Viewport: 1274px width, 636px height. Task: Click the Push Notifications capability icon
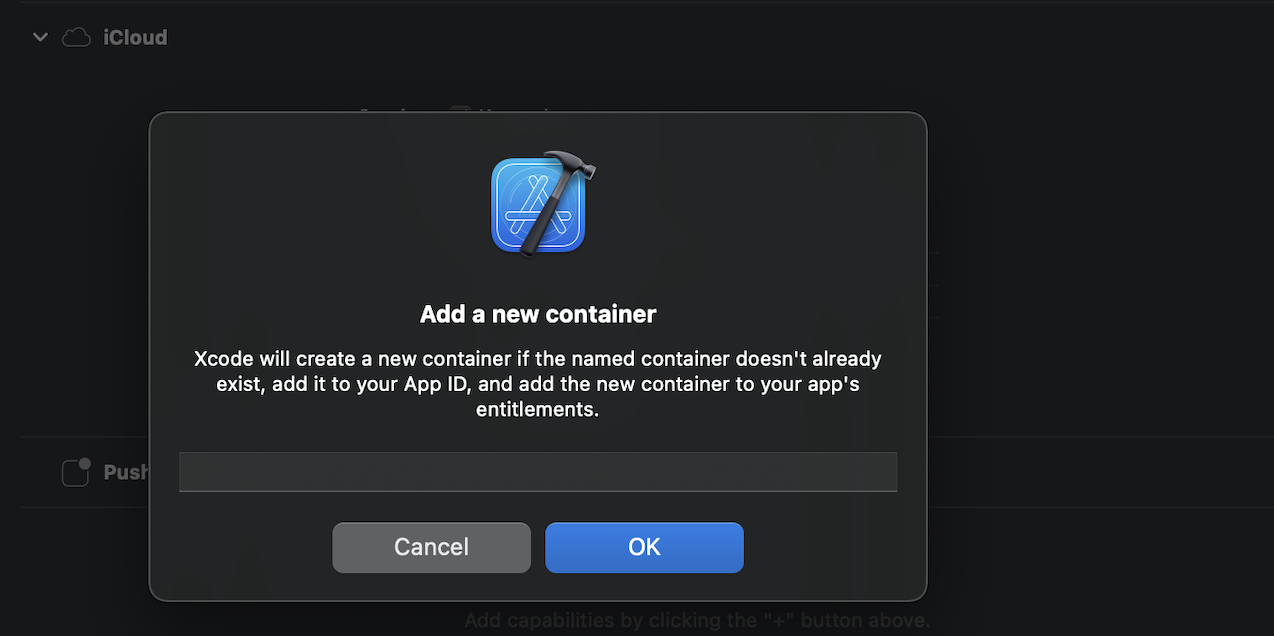point(75,472)
